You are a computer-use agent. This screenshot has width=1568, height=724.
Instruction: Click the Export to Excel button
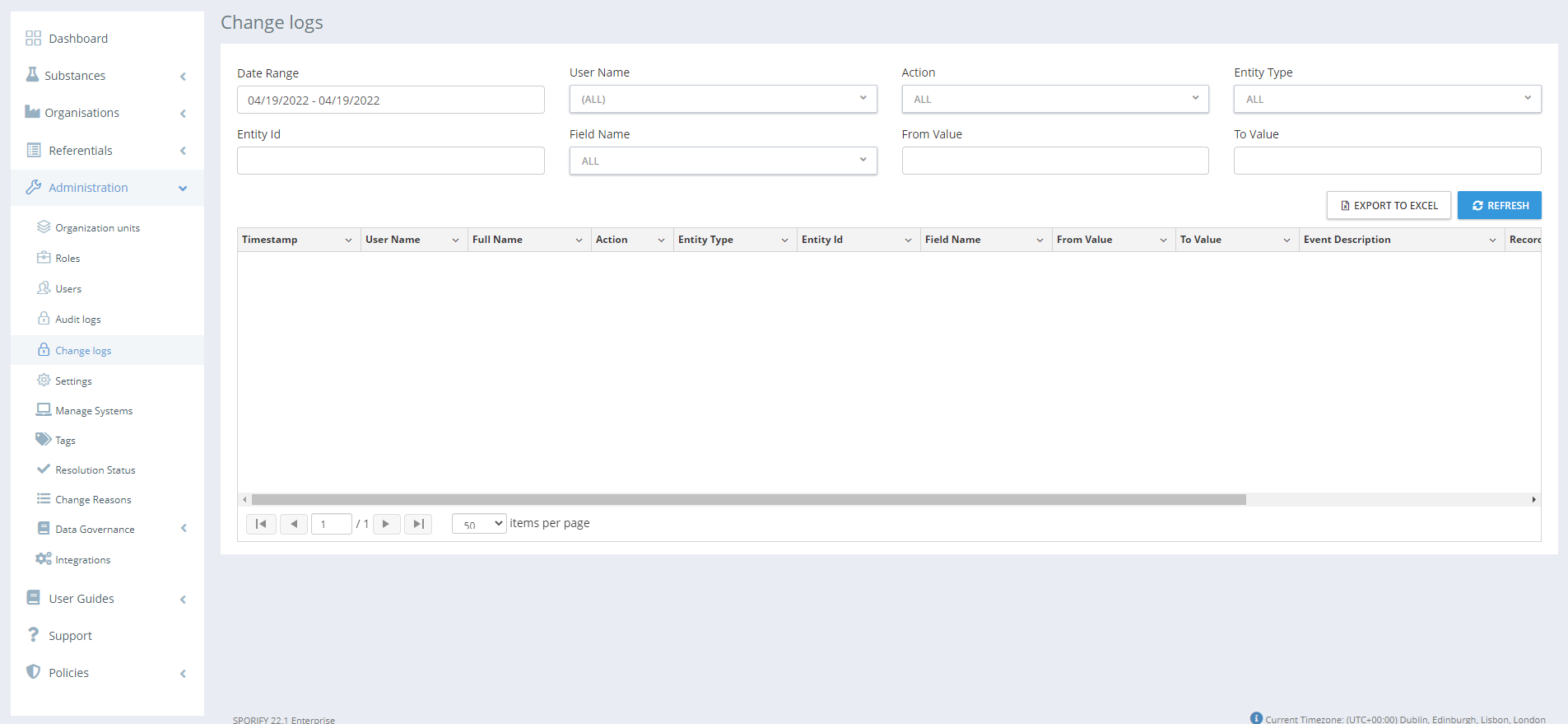(1389, 206)
